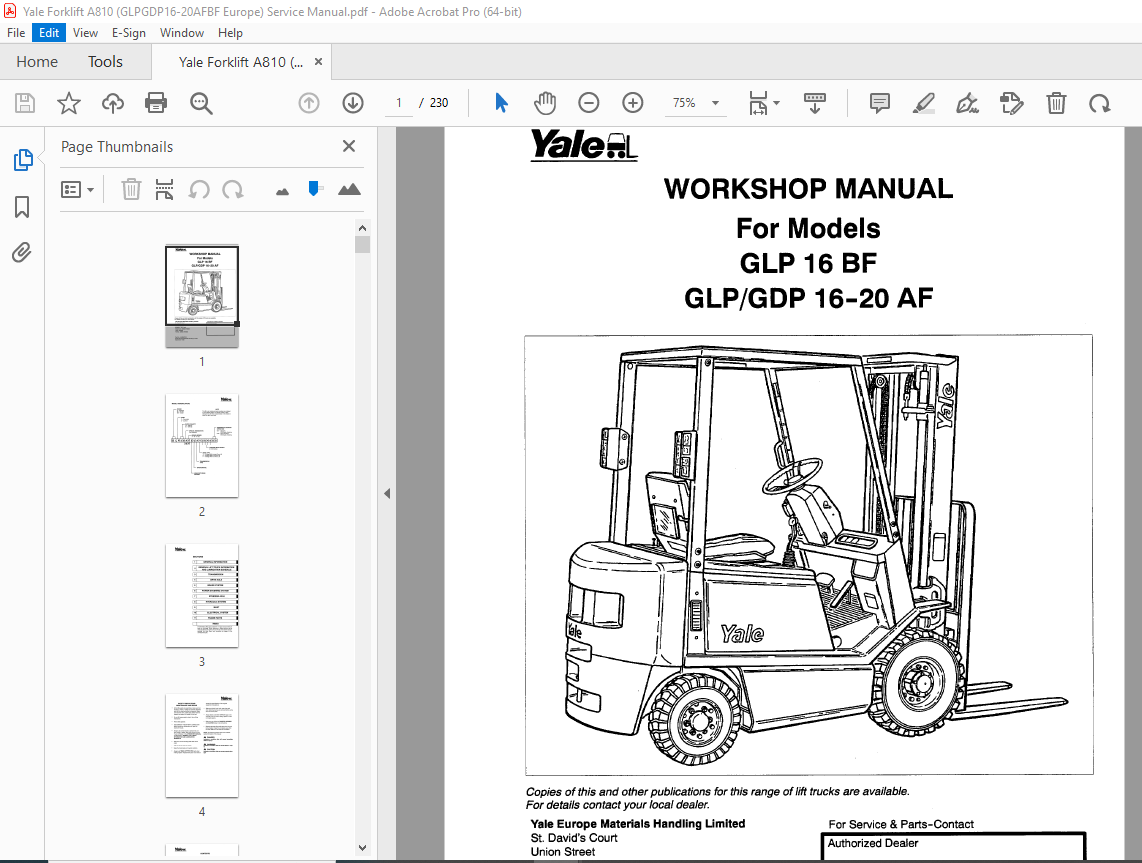Print the document with printer icon
The width and height of the screenshot is (1142, 863).
(x=156, y=103)
